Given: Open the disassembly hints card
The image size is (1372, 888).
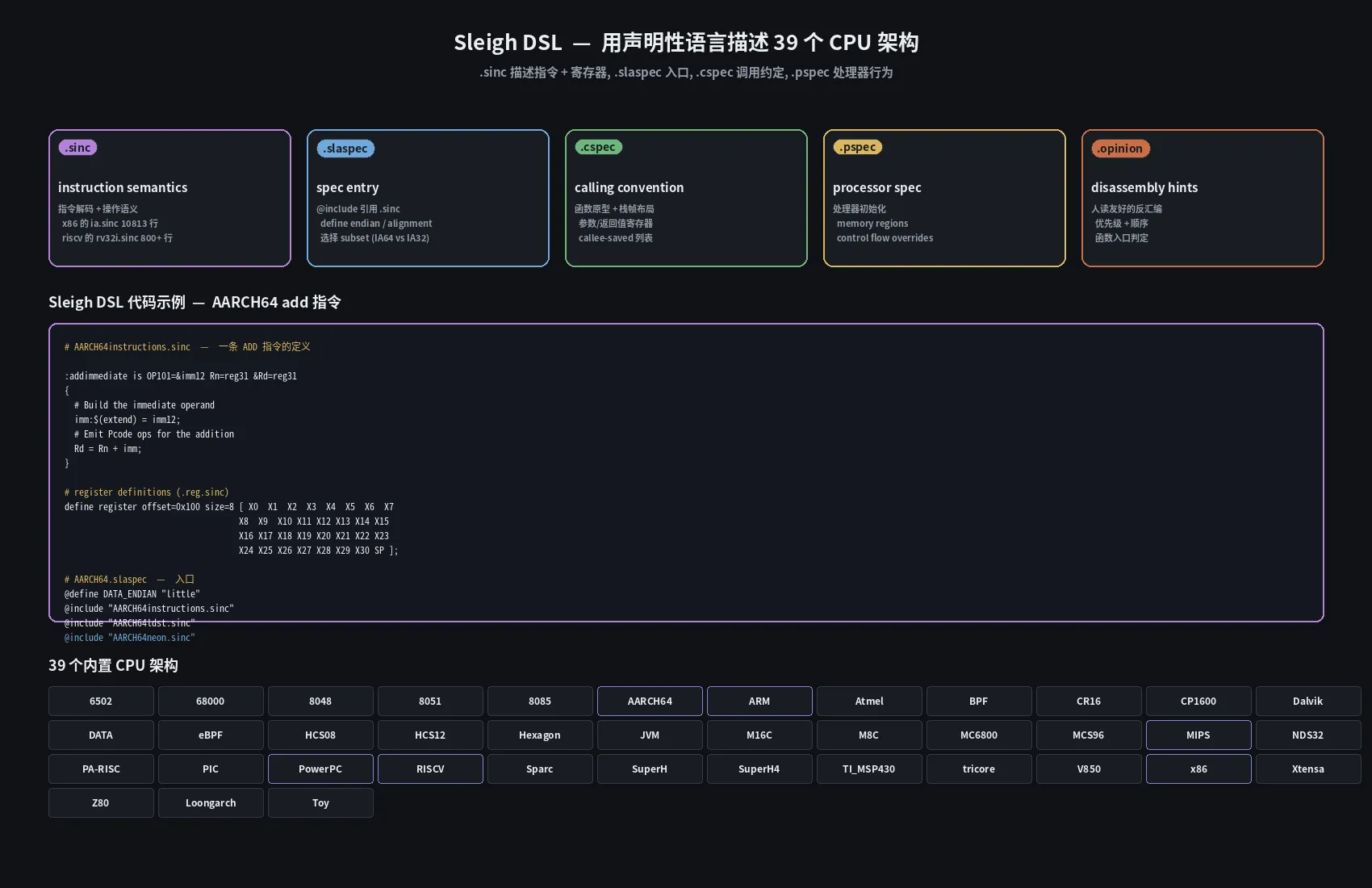Looking at the screenshot, I should click(x=1203, y=198).
